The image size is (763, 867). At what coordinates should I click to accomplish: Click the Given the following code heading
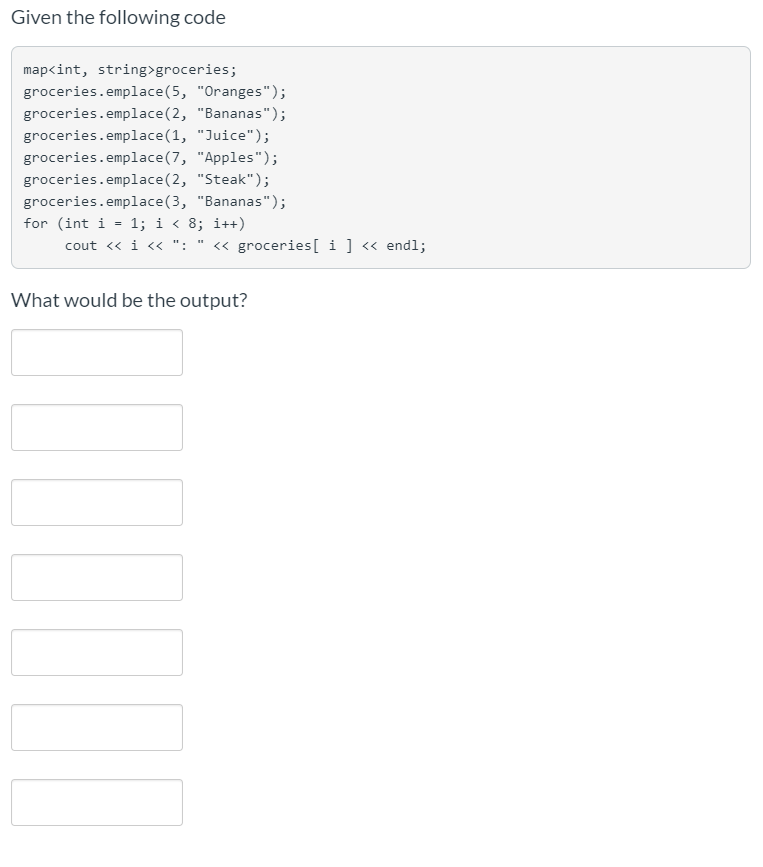(117, 17)
